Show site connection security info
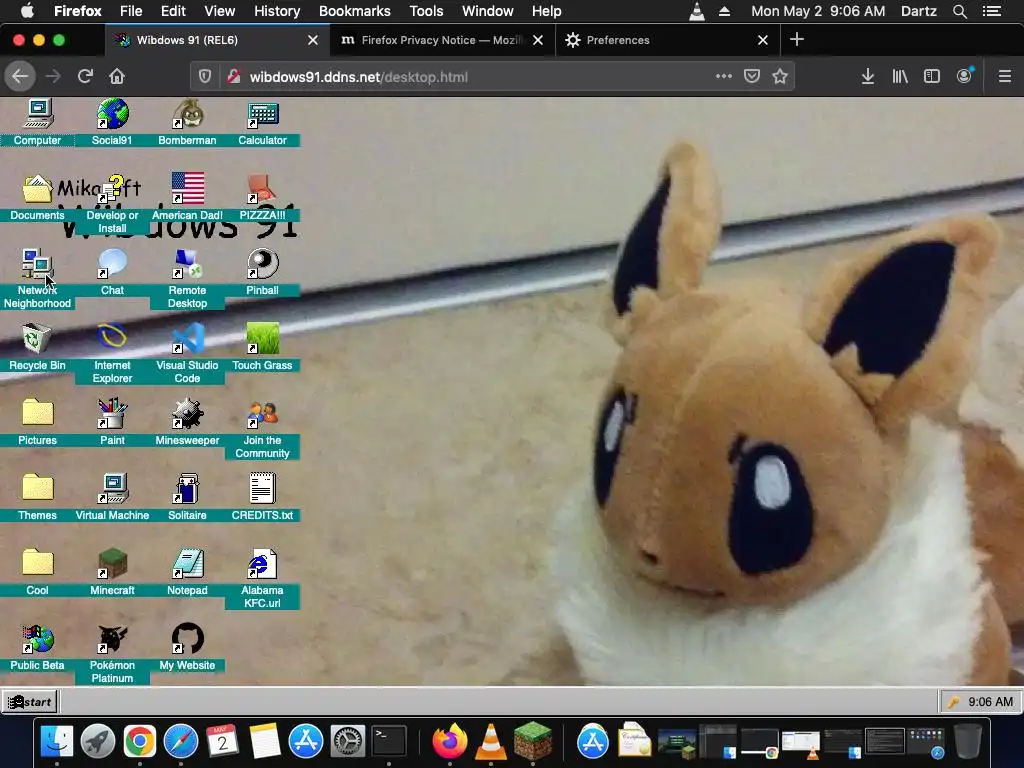Image resolution: width=1024 pixels, height=768 pixels. 233,76
